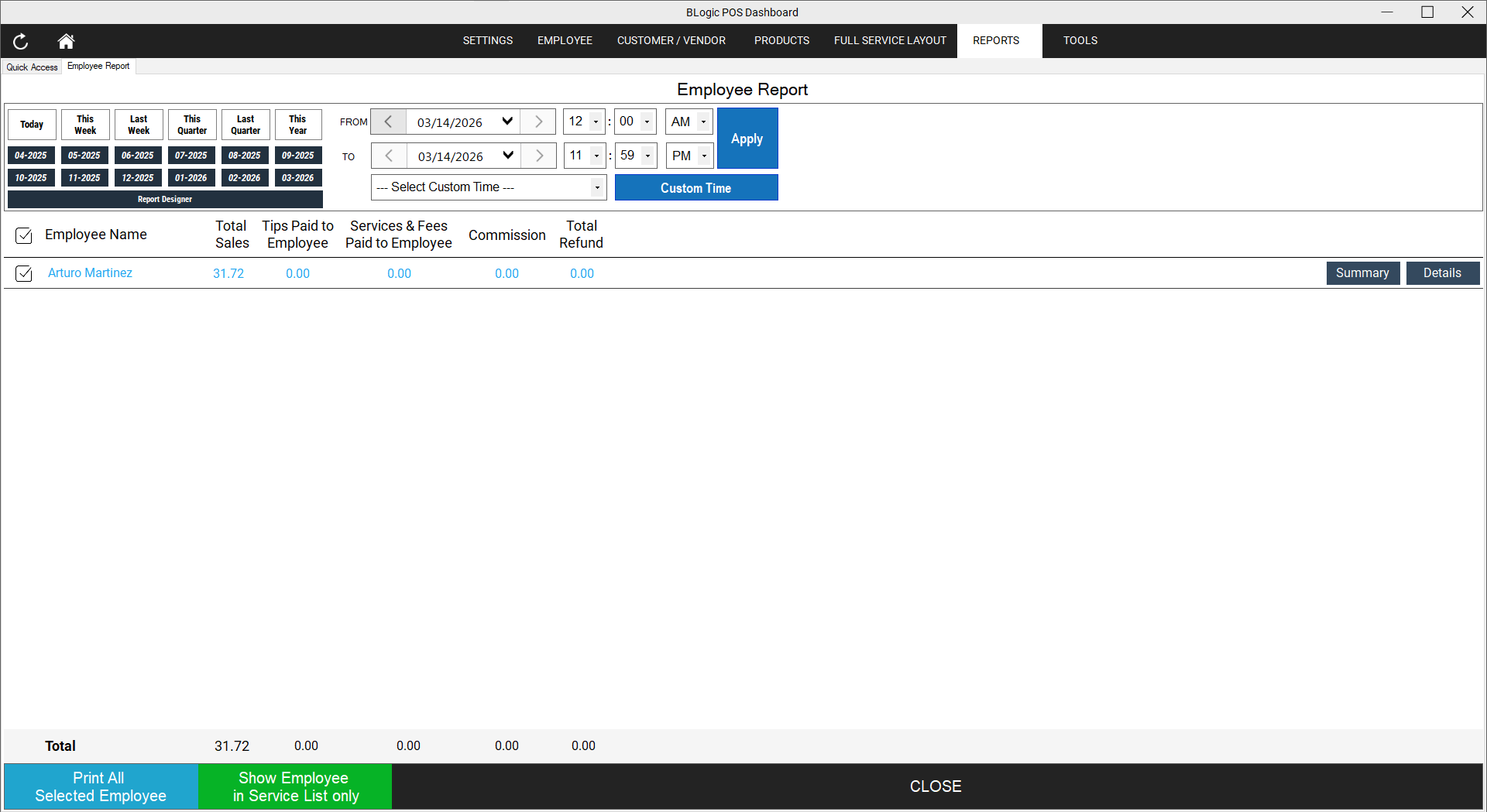The height and width of the screenshot is (812, 1487).
Task: Open the FULL SERVICE LAYOUT menu
Action: (x=890, y=40)
